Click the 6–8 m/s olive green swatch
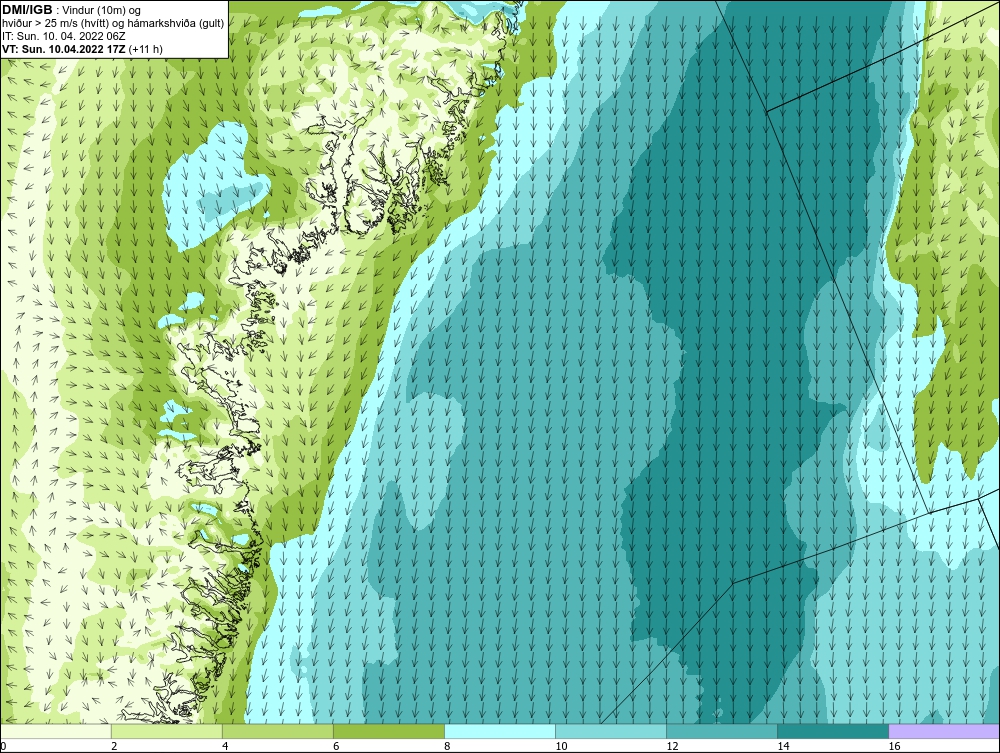This screenshot has height=753, width=1000. coord(388,731)
